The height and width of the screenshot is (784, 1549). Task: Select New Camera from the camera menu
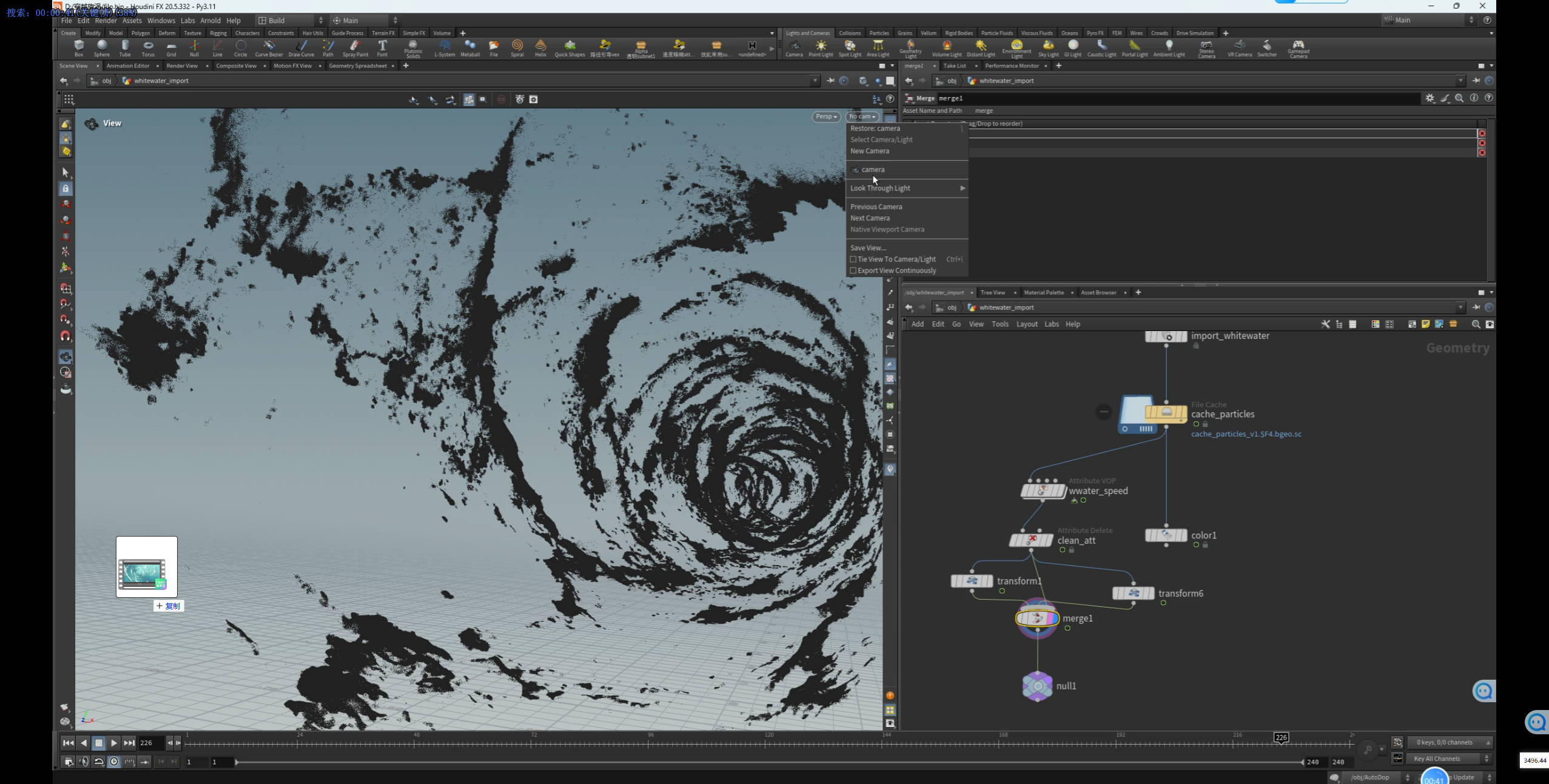[x=870, y=151]
